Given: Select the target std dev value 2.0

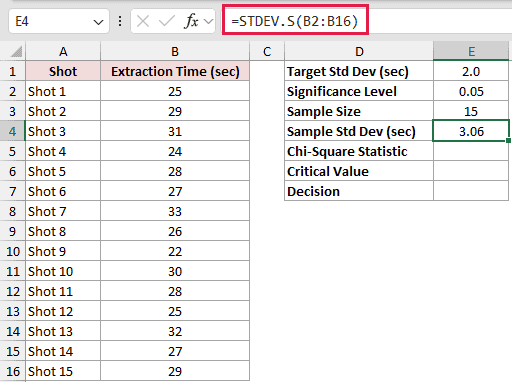Looking at the screenshot, I should coord(471,71).
